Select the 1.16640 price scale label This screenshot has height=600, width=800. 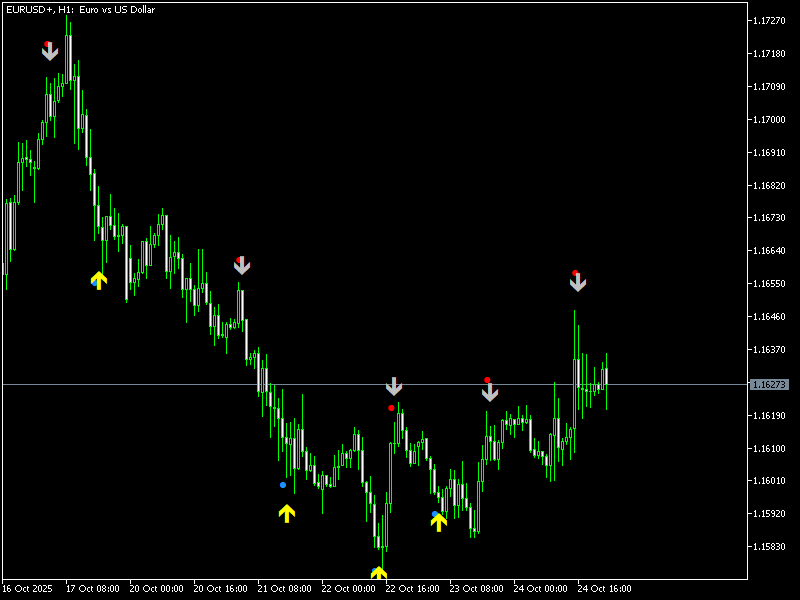click(769, 251)
